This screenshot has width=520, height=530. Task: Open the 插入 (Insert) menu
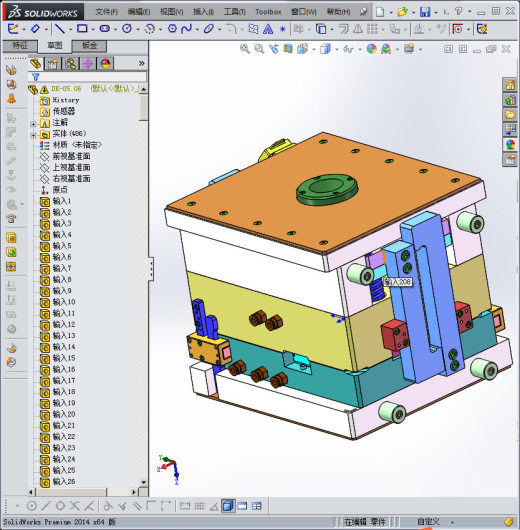(203, 12)
